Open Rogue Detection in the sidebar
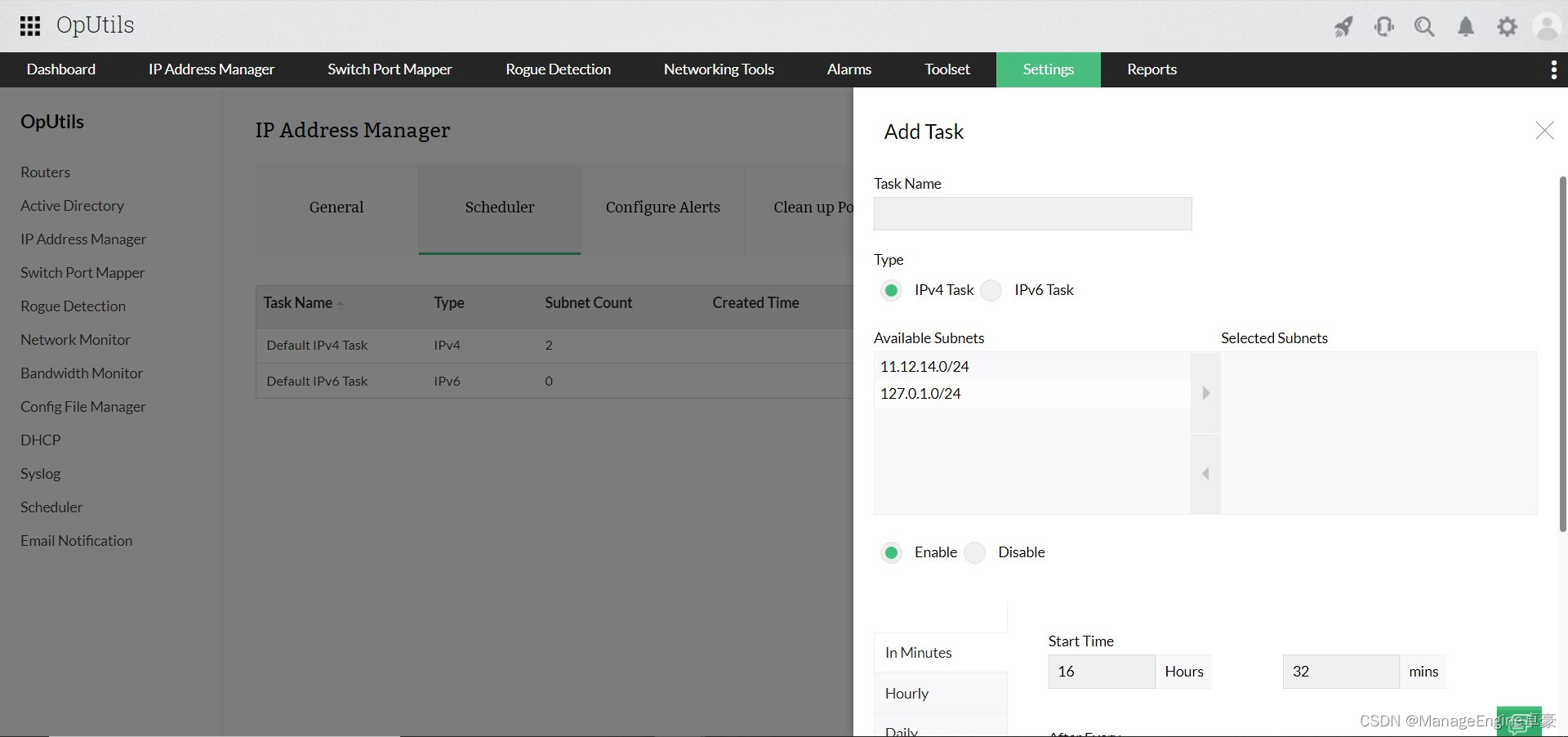Image resolution: width=1568 pixels, height=737 pixels. tap(73, 306)
